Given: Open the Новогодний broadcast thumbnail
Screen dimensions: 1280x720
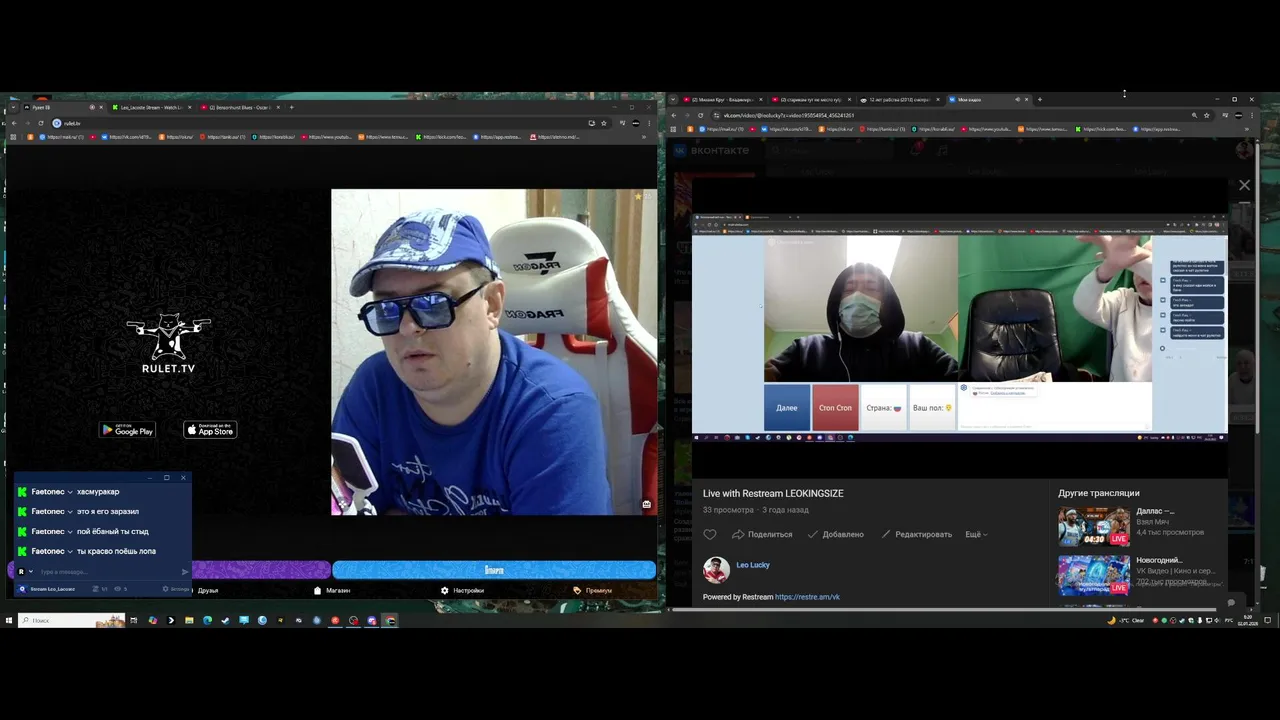Looking at the screenshot, I should (1094, 575).
